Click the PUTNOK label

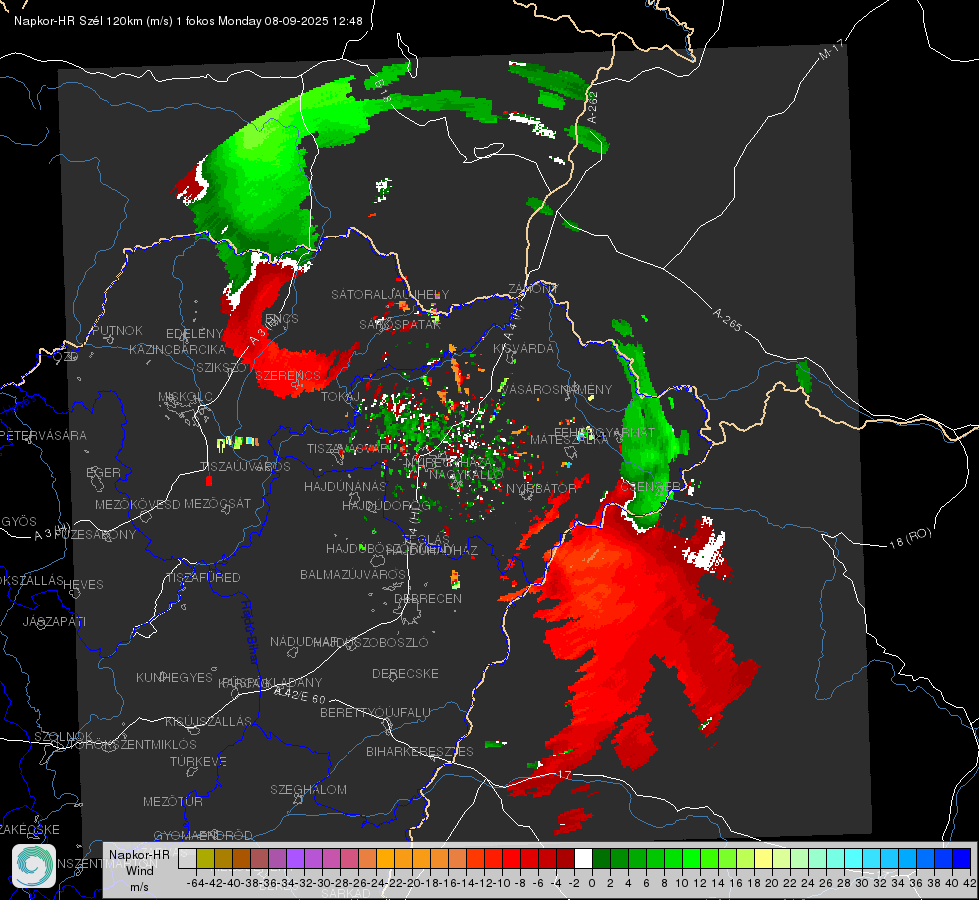[117, 330]
